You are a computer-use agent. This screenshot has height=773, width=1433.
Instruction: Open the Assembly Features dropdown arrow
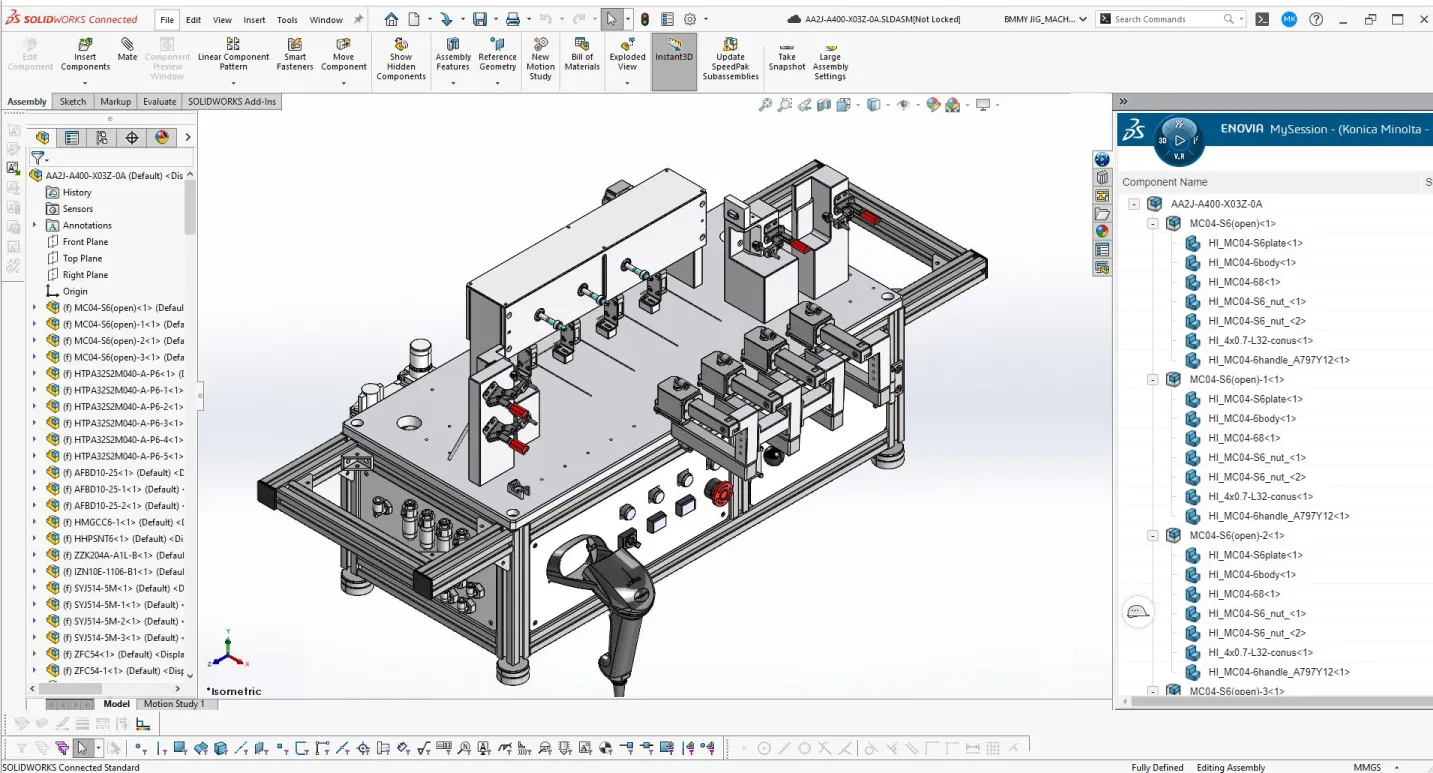point(453,84)
